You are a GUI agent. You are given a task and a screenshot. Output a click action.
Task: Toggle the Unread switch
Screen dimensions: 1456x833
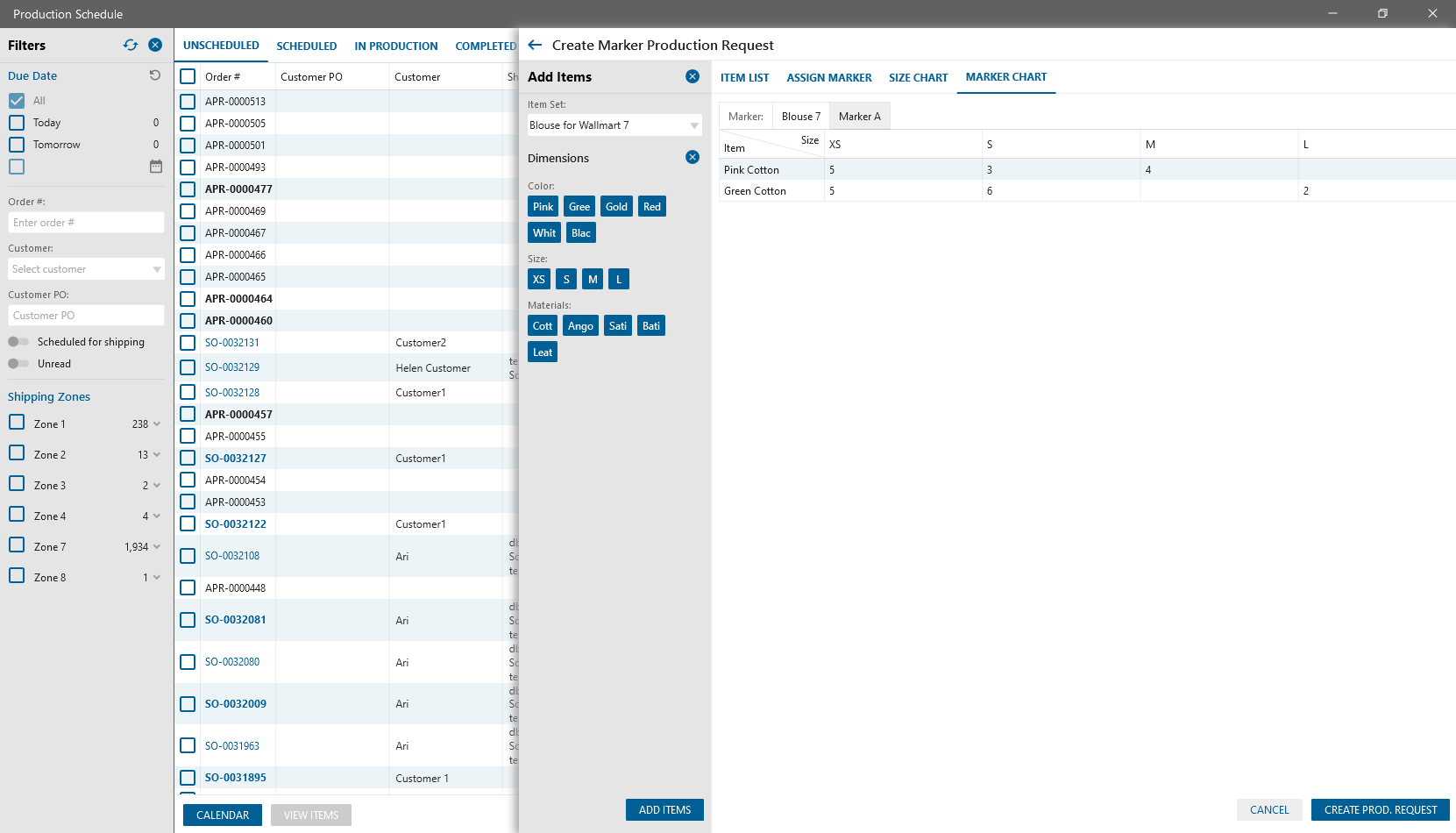[18, 364]
